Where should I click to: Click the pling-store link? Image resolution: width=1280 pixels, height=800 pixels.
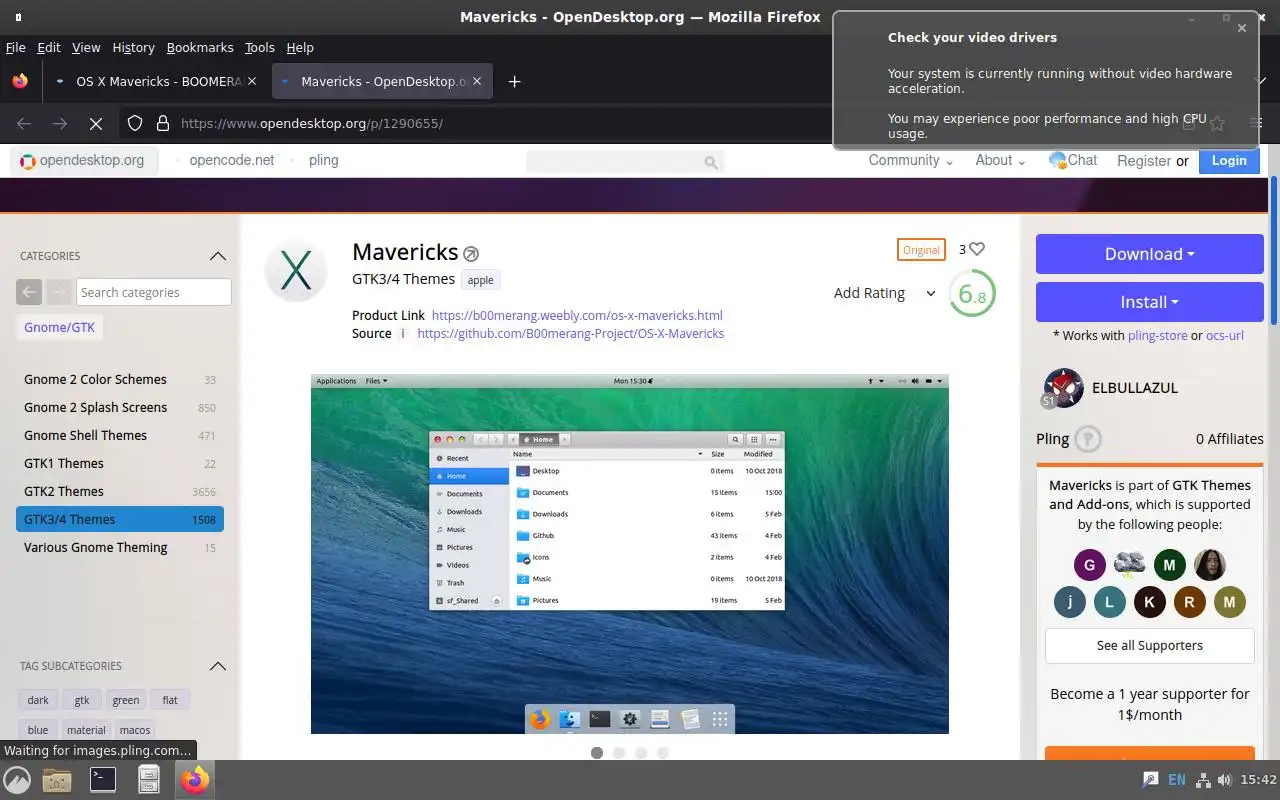1158,336
